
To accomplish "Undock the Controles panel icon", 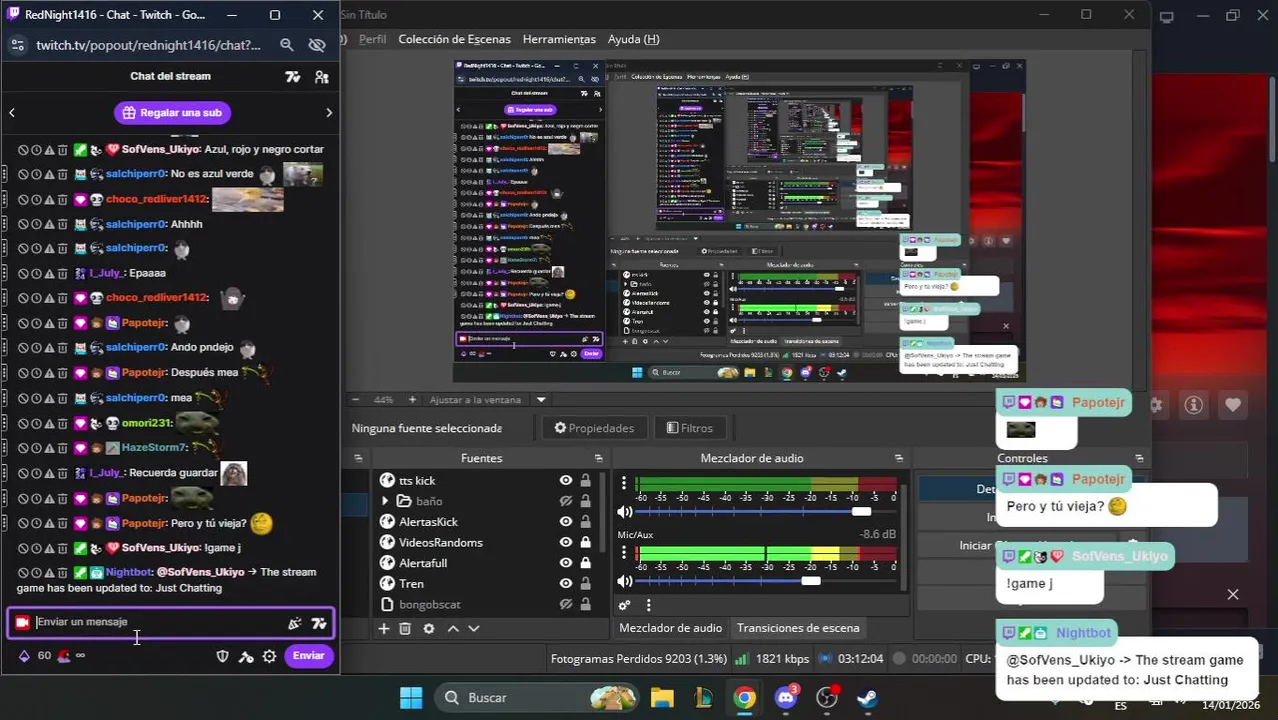I will click(x=1139, y=458).
